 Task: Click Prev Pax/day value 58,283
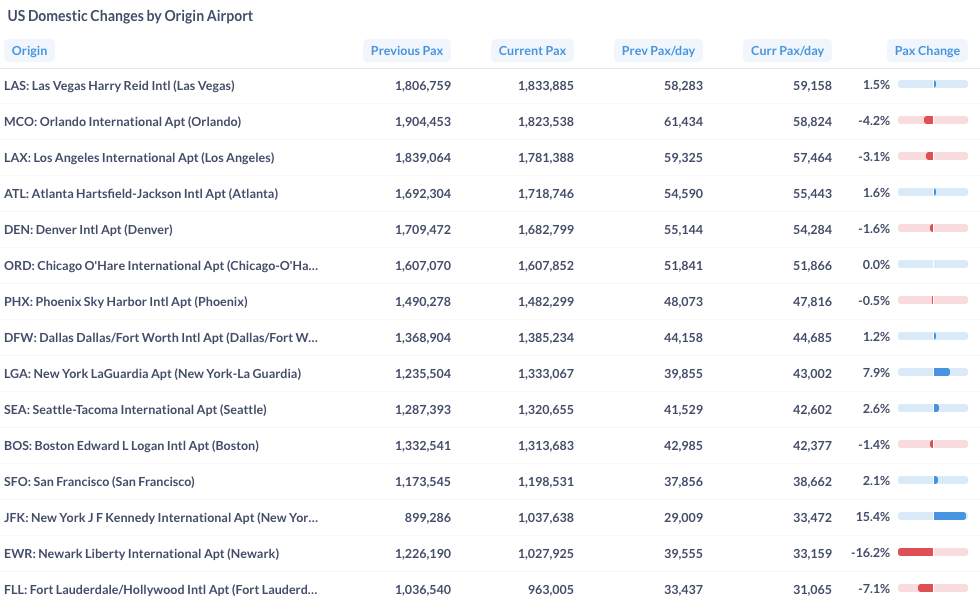coord(683,86)
